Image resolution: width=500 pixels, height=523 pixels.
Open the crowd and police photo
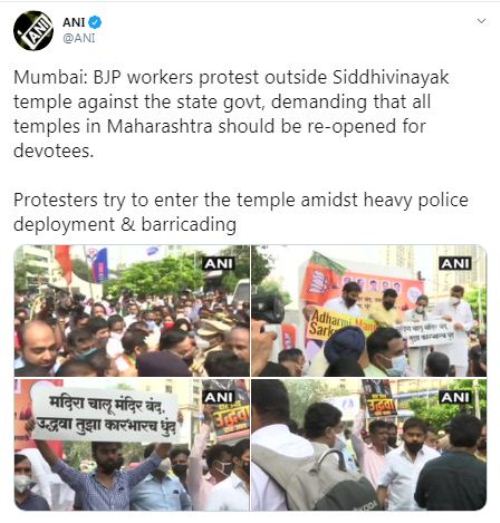pos(132,311)
